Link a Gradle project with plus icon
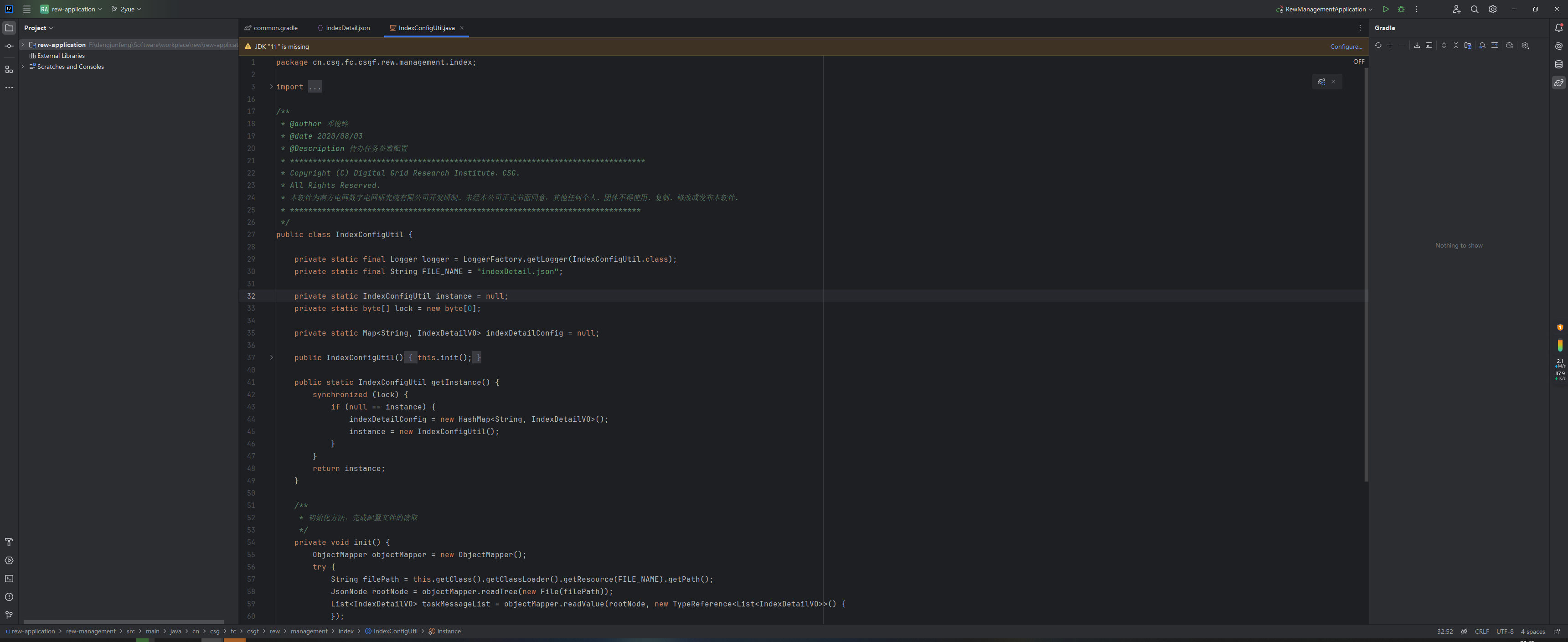1568x642 pixels. pyautogui.click(x=1390, y=46)
